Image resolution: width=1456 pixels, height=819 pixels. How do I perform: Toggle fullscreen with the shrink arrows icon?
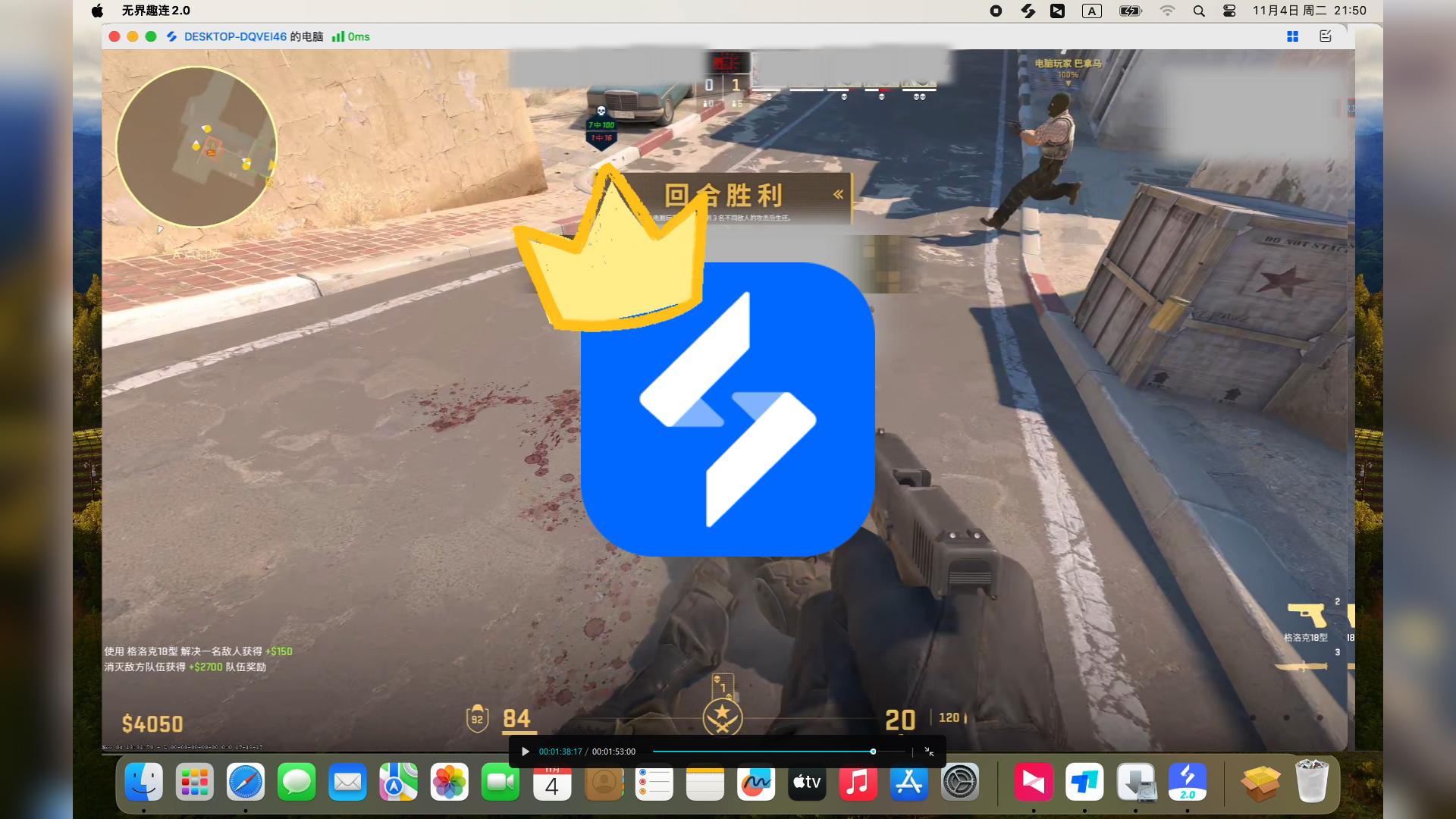pos(929,752)
